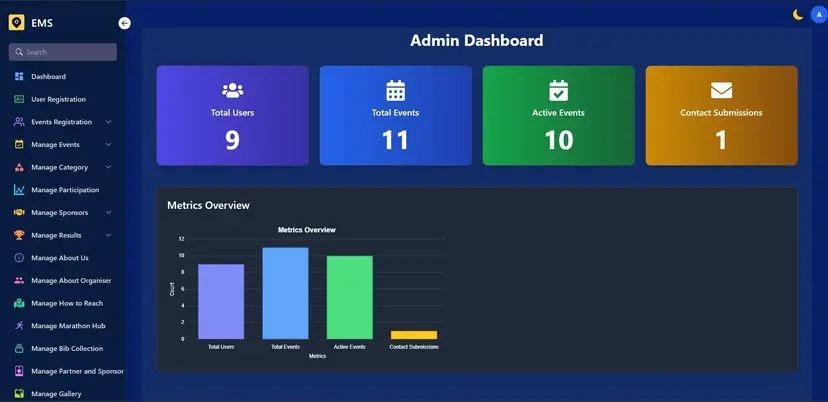The image size is (828, 402).
Task: Click the 'Admin Dashboard' heading
Action: click(477, 41)
